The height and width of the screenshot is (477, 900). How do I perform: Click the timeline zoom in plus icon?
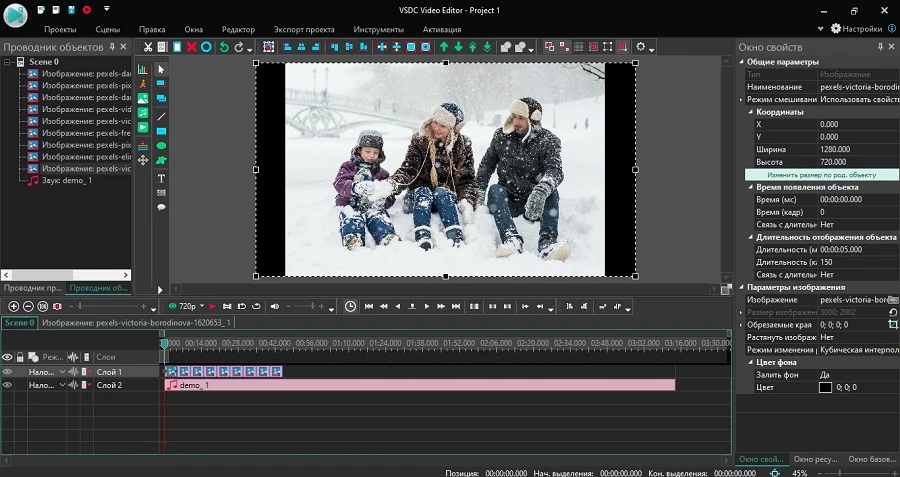(x=14, y=307)
